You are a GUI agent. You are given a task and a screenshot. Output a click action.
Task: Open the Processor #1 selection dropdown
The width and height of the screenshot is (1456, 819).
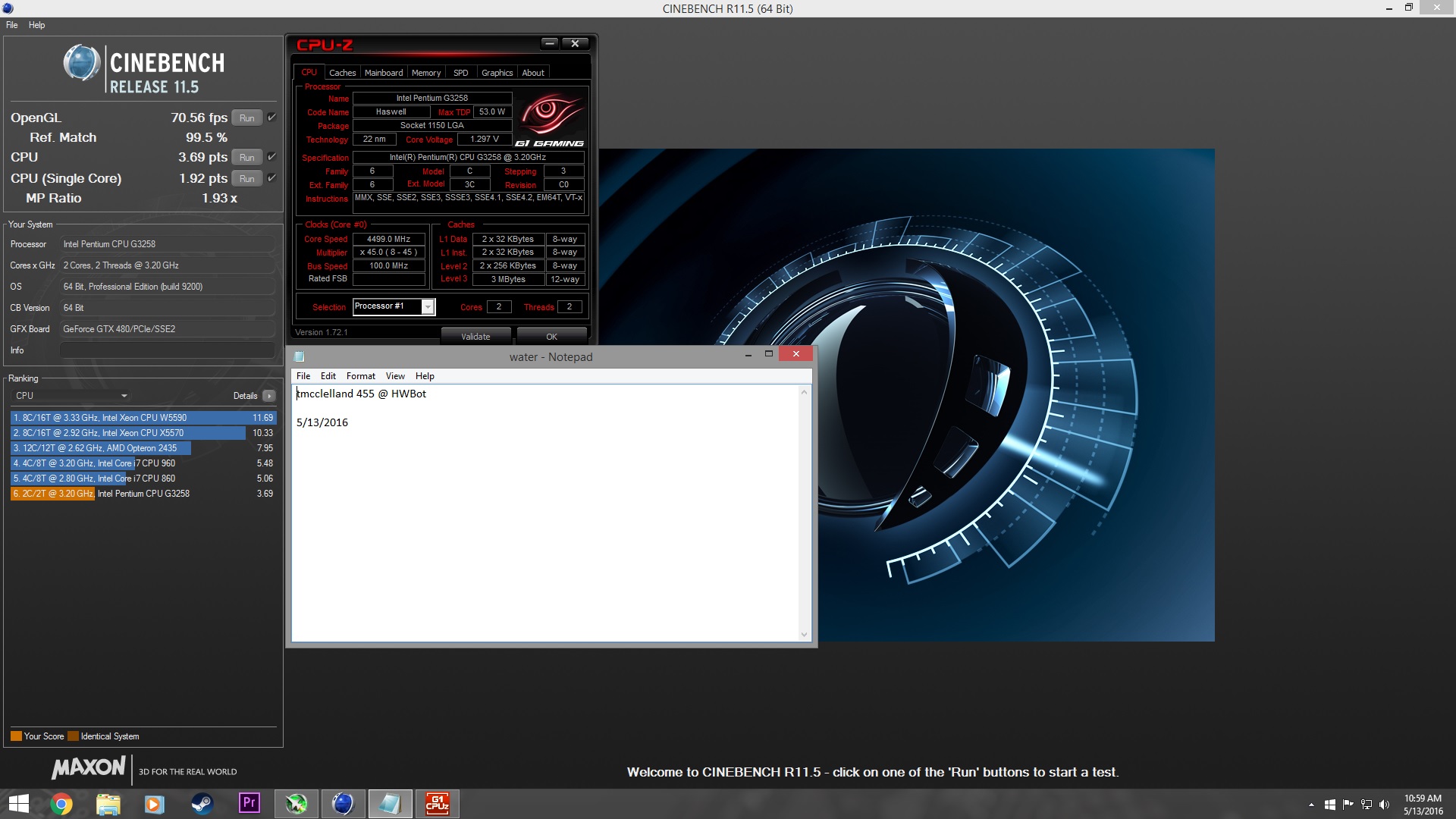pyautogui.click(x=394, y=306)
